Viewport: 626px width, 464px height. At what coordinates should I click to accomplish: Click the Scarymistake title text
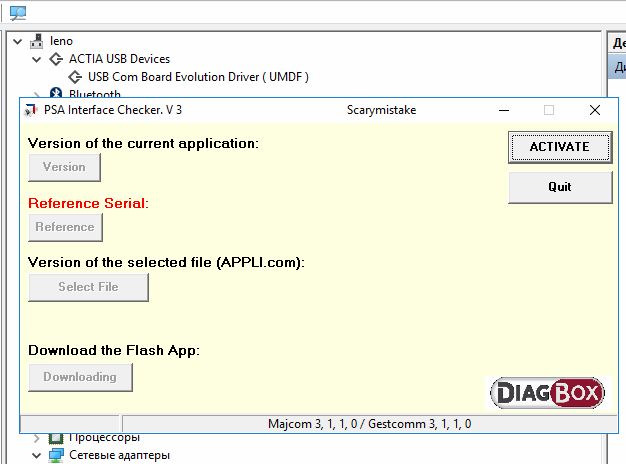[x=381, y=110]
